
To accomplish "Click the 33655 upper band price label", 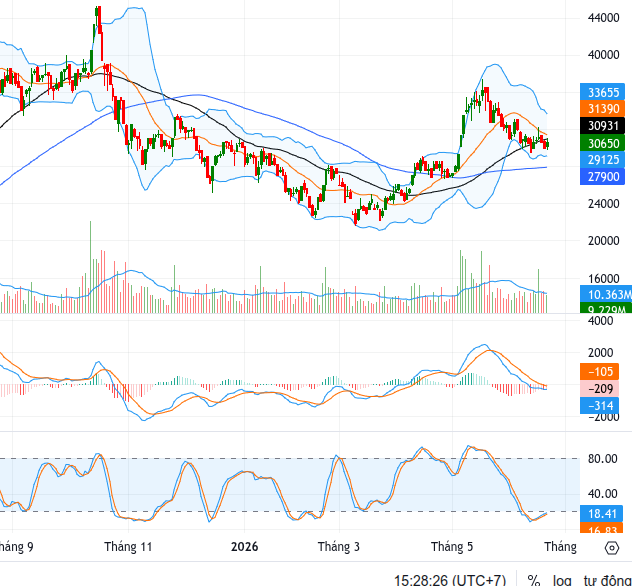I will pyautogui.click(x=602, y=92).
